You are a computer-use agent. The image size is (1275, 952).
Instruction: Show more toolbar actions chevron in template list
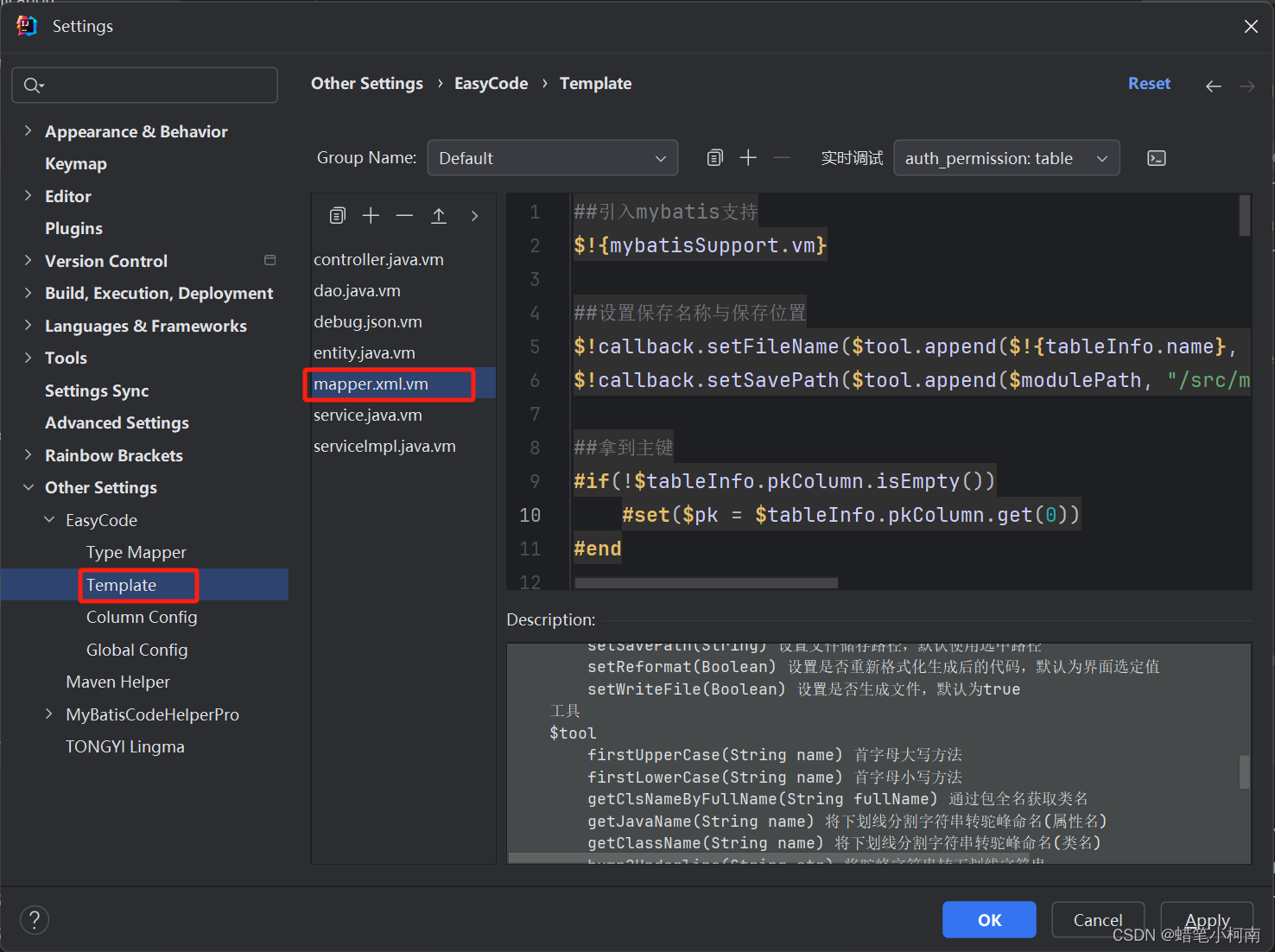click(x=474, y=216)
